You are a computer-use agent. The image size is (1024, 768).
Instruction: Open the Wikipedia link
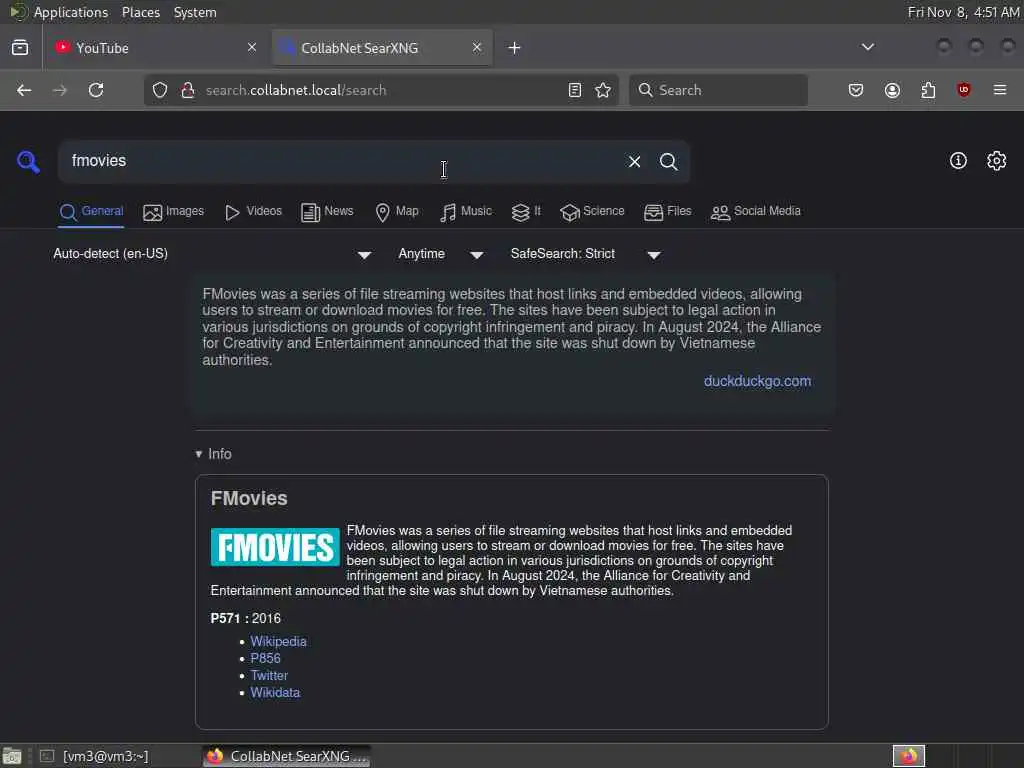pos(278,641)
